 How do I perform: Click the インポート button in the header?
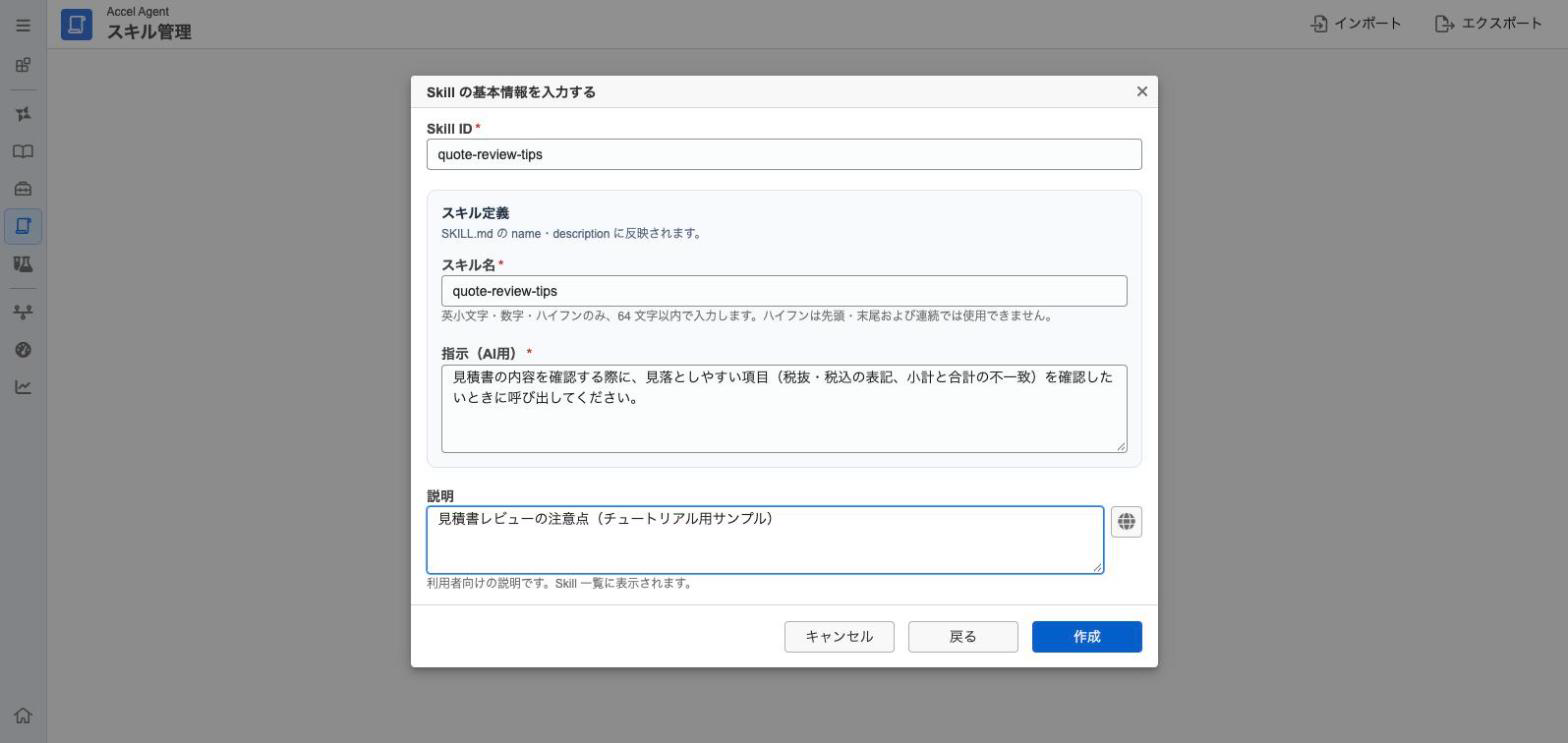pyautogui.click(x=1356, y=24)
